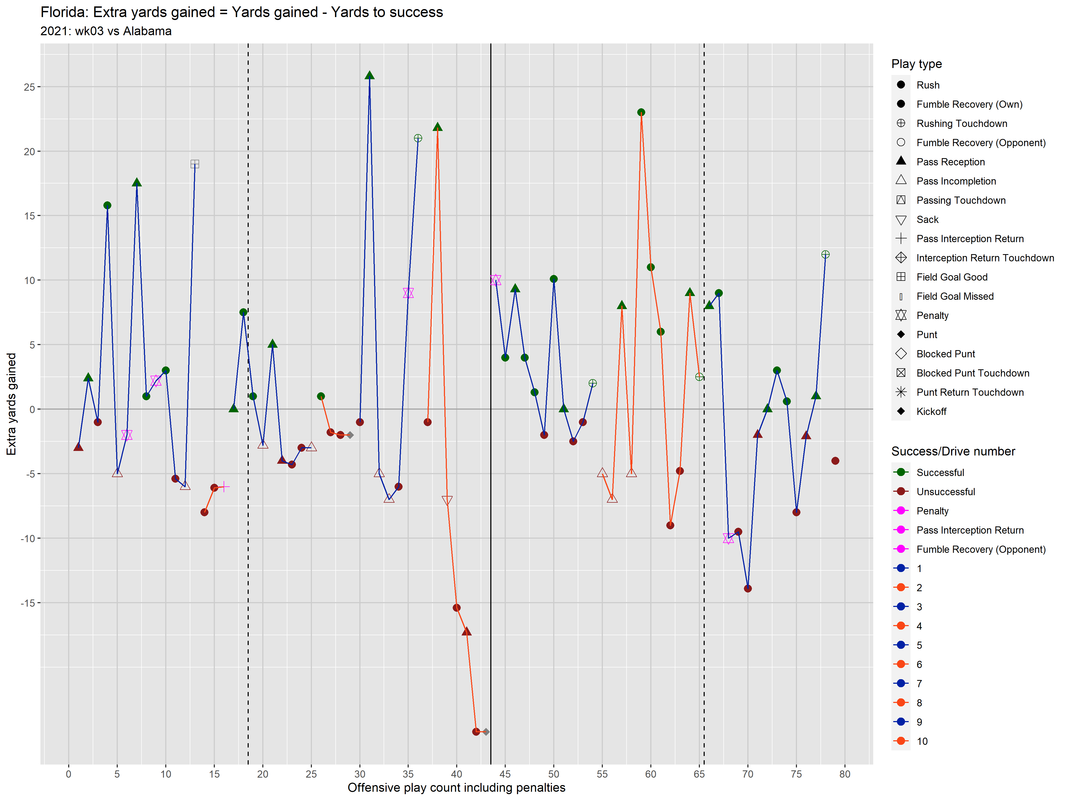Viewport: 1067px width, 800px height.
Task: Click the orange drive 2 legend swatch
Action: pyautogui.click(x=900, y=587)
